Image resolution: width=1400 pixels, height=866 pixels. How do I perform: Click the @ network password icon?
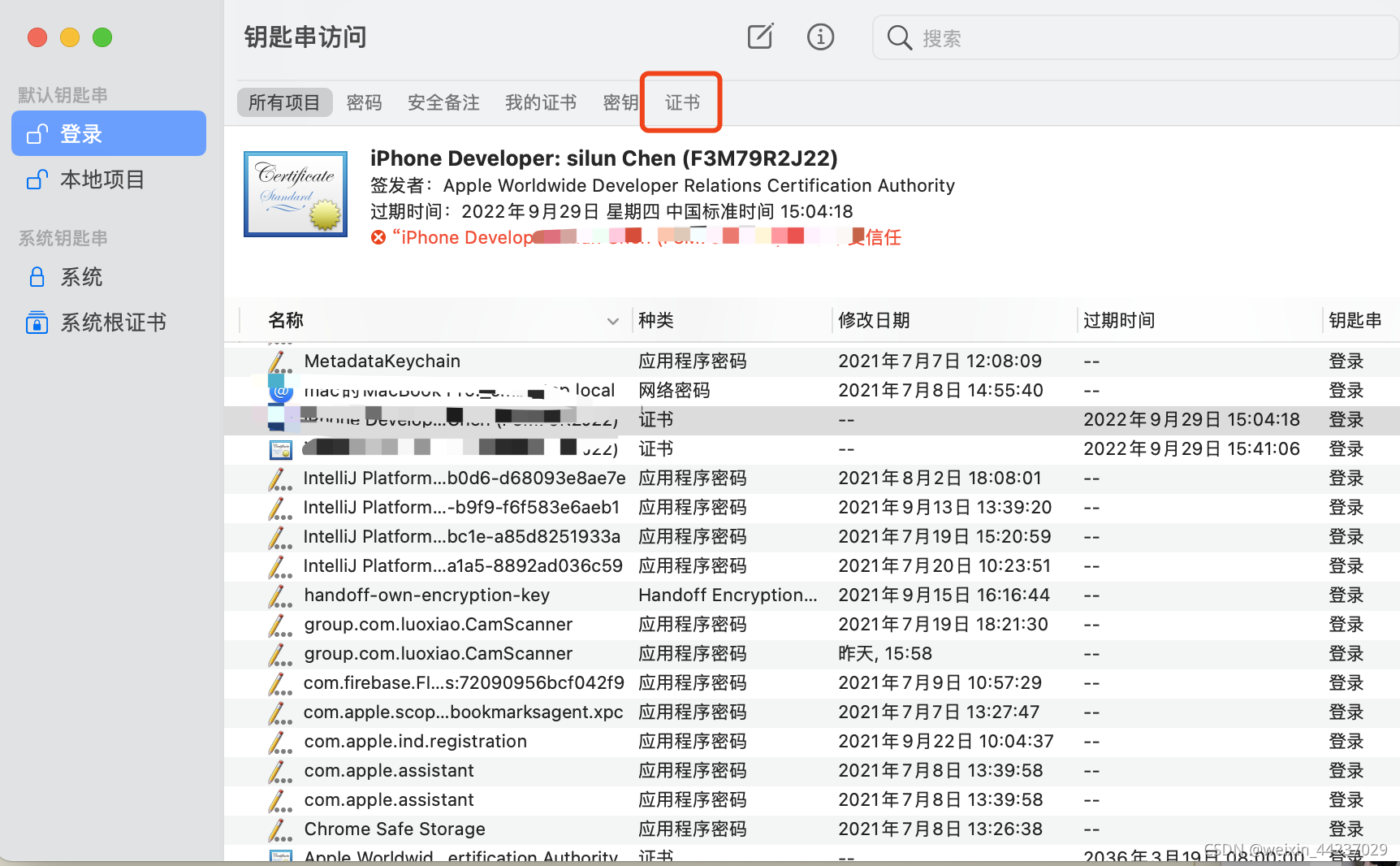[x=281, y=391]
